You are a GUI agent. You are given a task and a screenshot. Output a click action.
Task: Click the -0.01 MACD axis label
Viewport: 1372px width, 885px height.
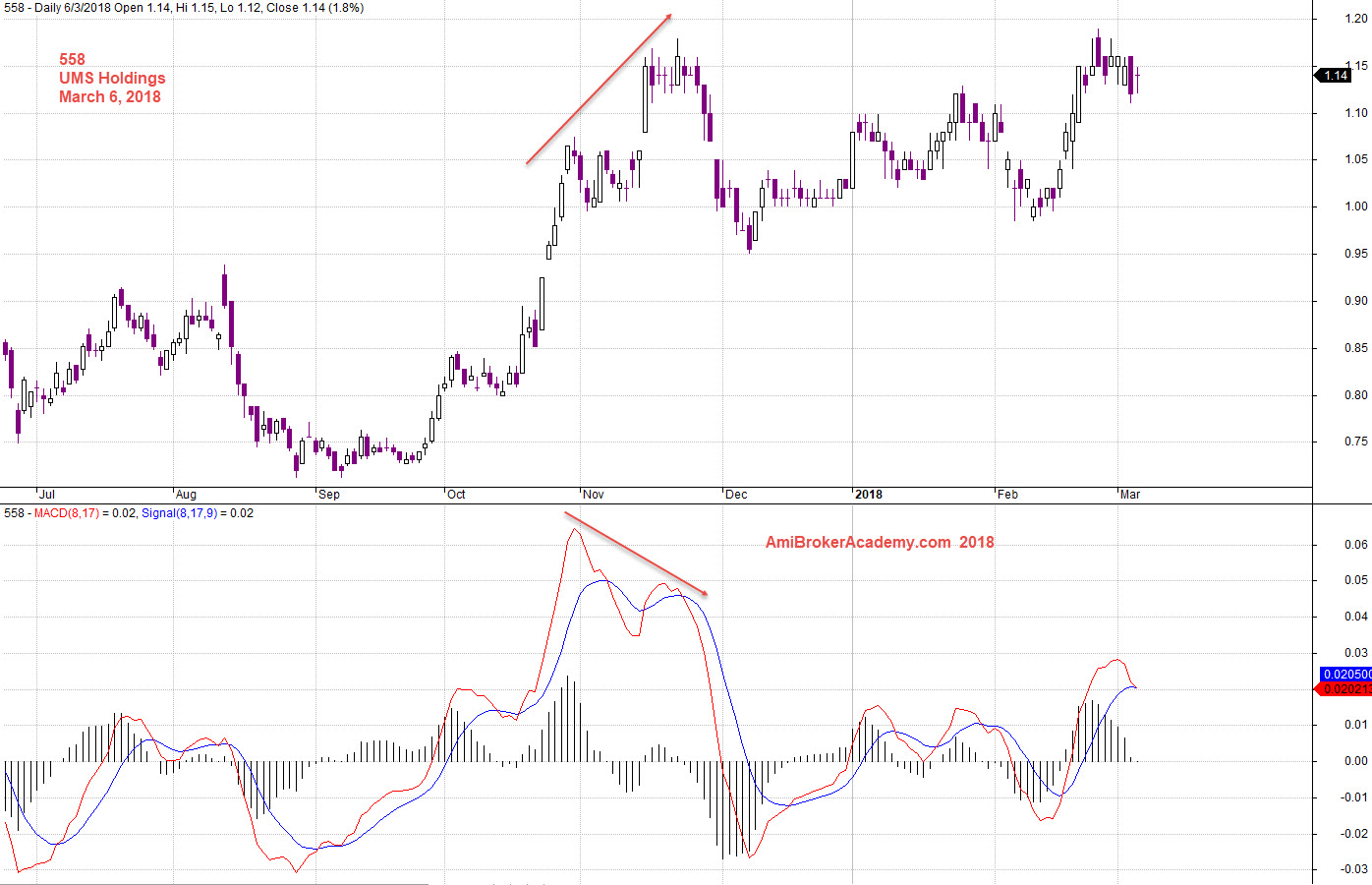point(1354,797)
